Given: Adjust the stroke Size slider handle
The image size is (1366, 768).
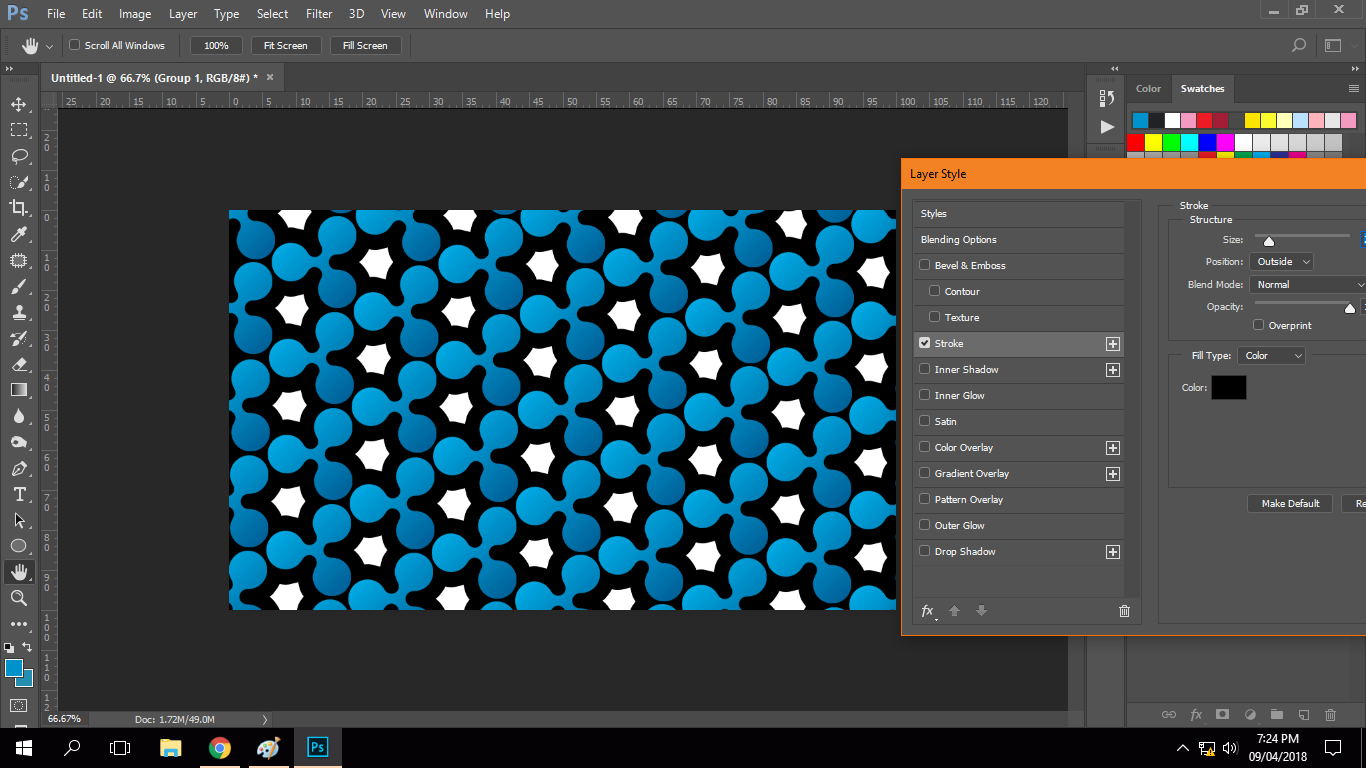Looking at the screenshot, I should click(x=1269, y=241).
